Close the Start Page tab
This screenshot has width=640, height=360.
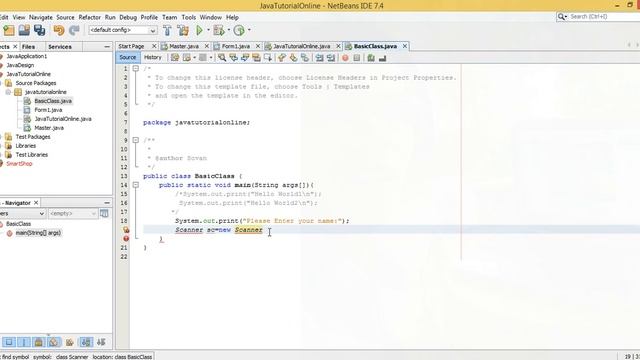(154, 47)
